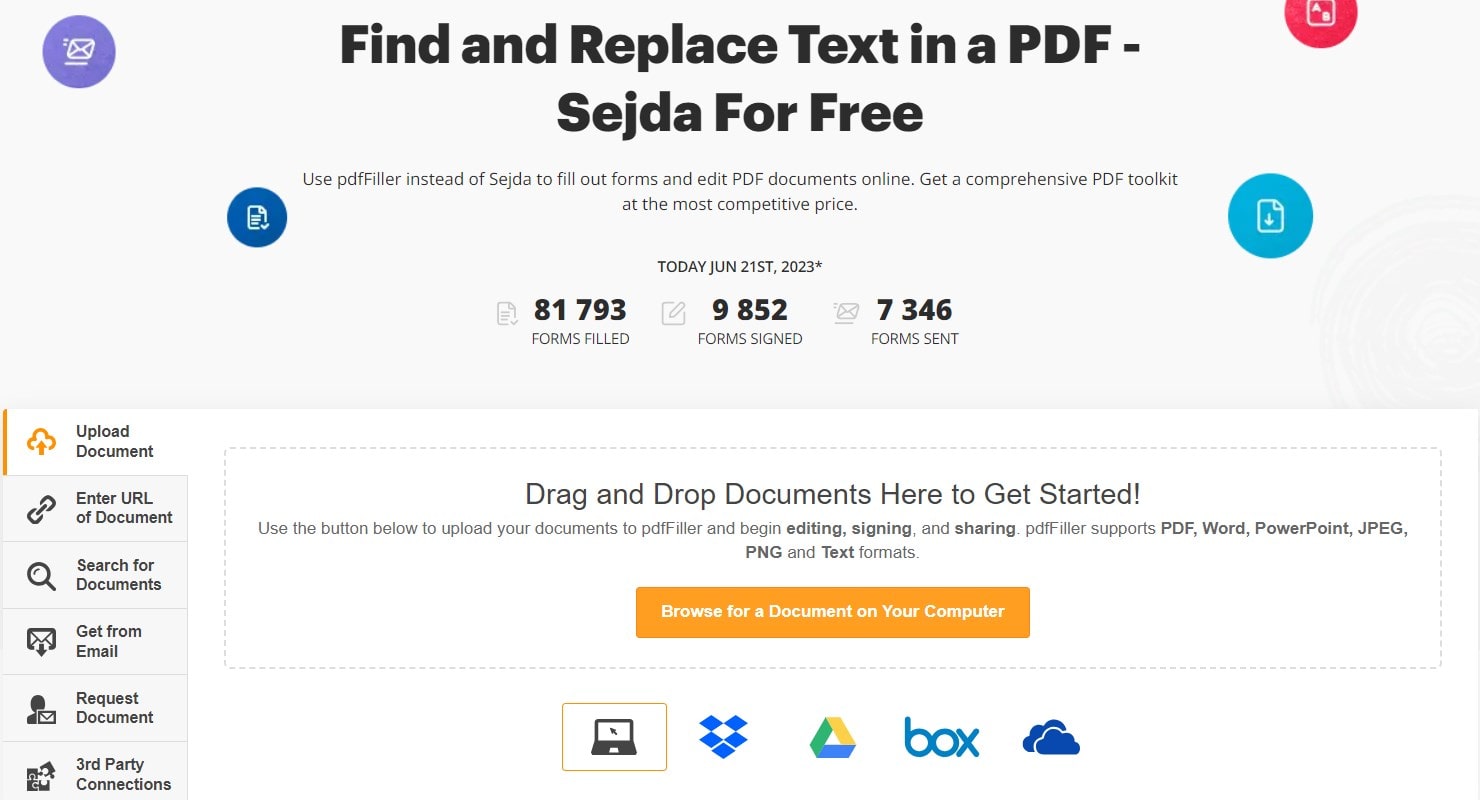The height and width of the screenshot is (800, 1480).
Task: Click the drag and drop upload area
Action: coord(832,494)
